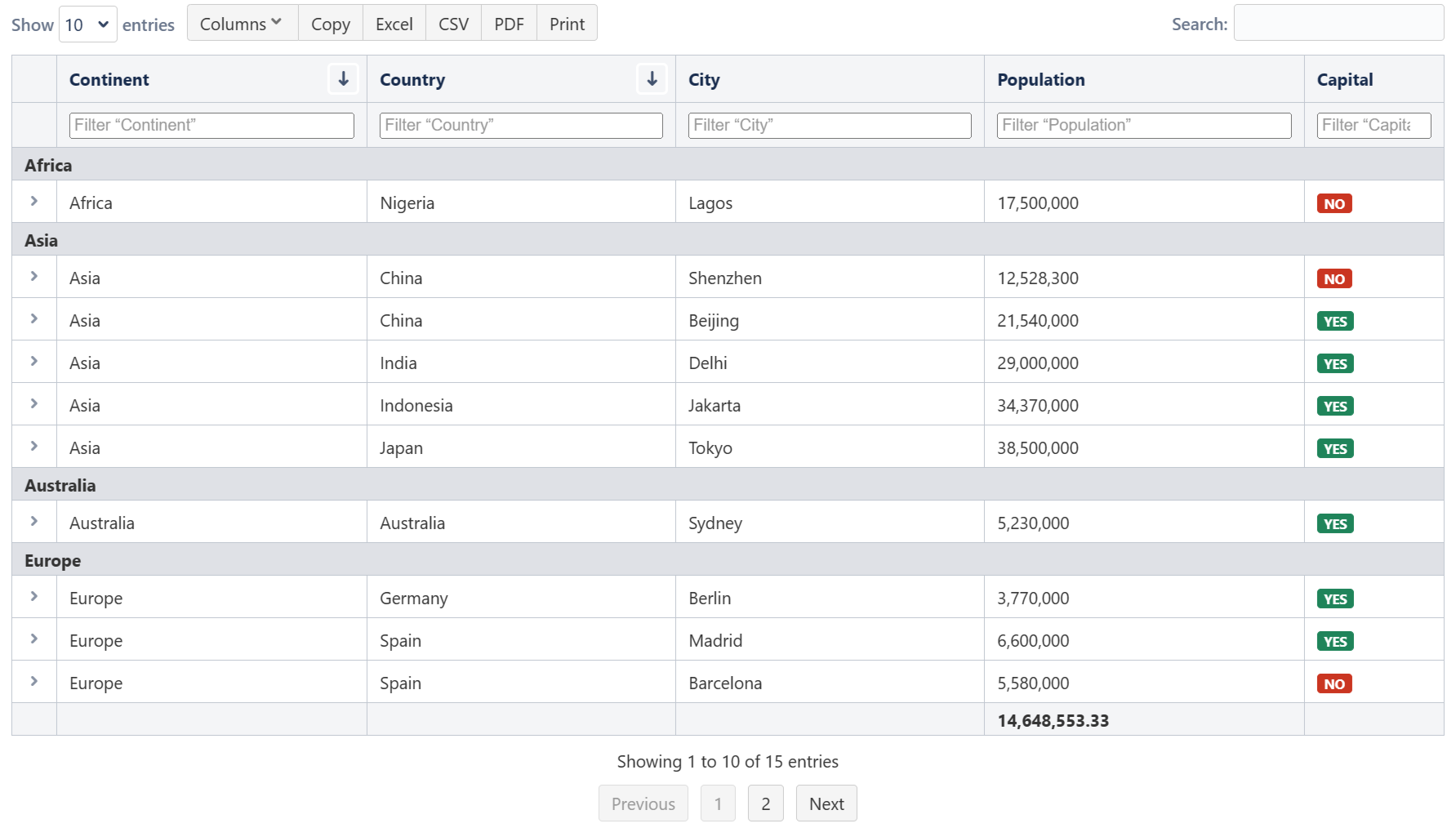1456x828 pixels.
Task: Click the PDF export button
Action: 508,24
